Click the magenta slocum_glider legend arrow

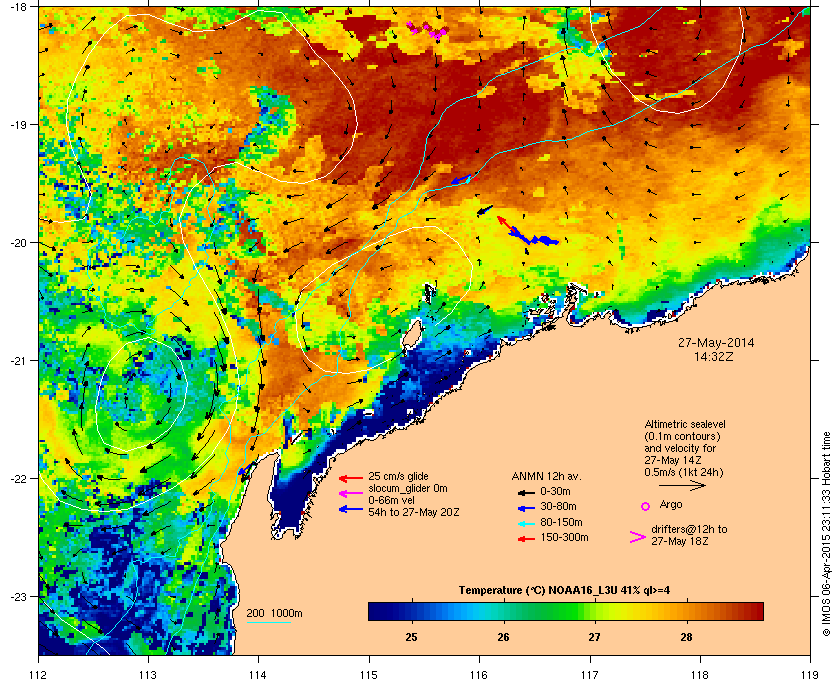pyautogui.click(x=351, y=494)
